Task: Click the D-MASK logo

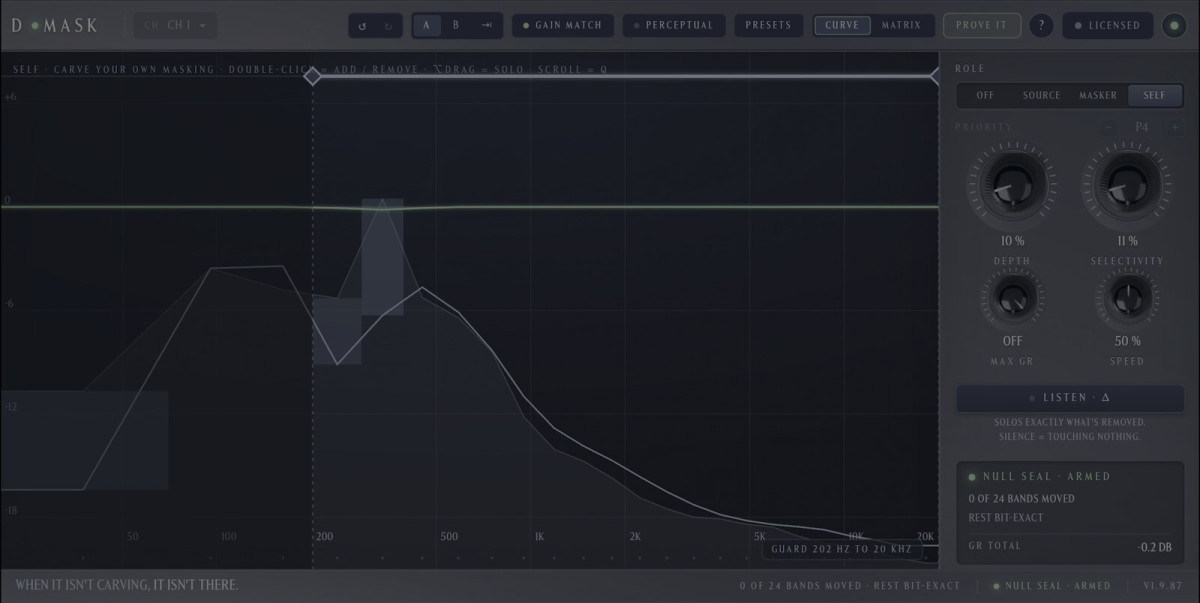Action: point(55,25)
